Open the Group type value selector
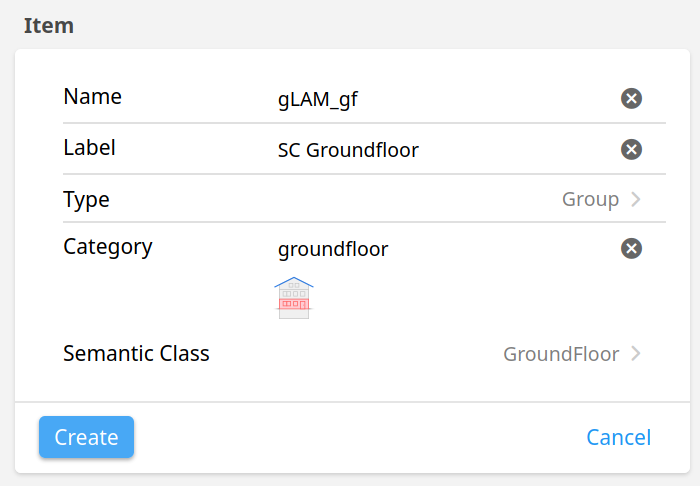Screen dimensions: 700x486 click(x=590, y=199)
